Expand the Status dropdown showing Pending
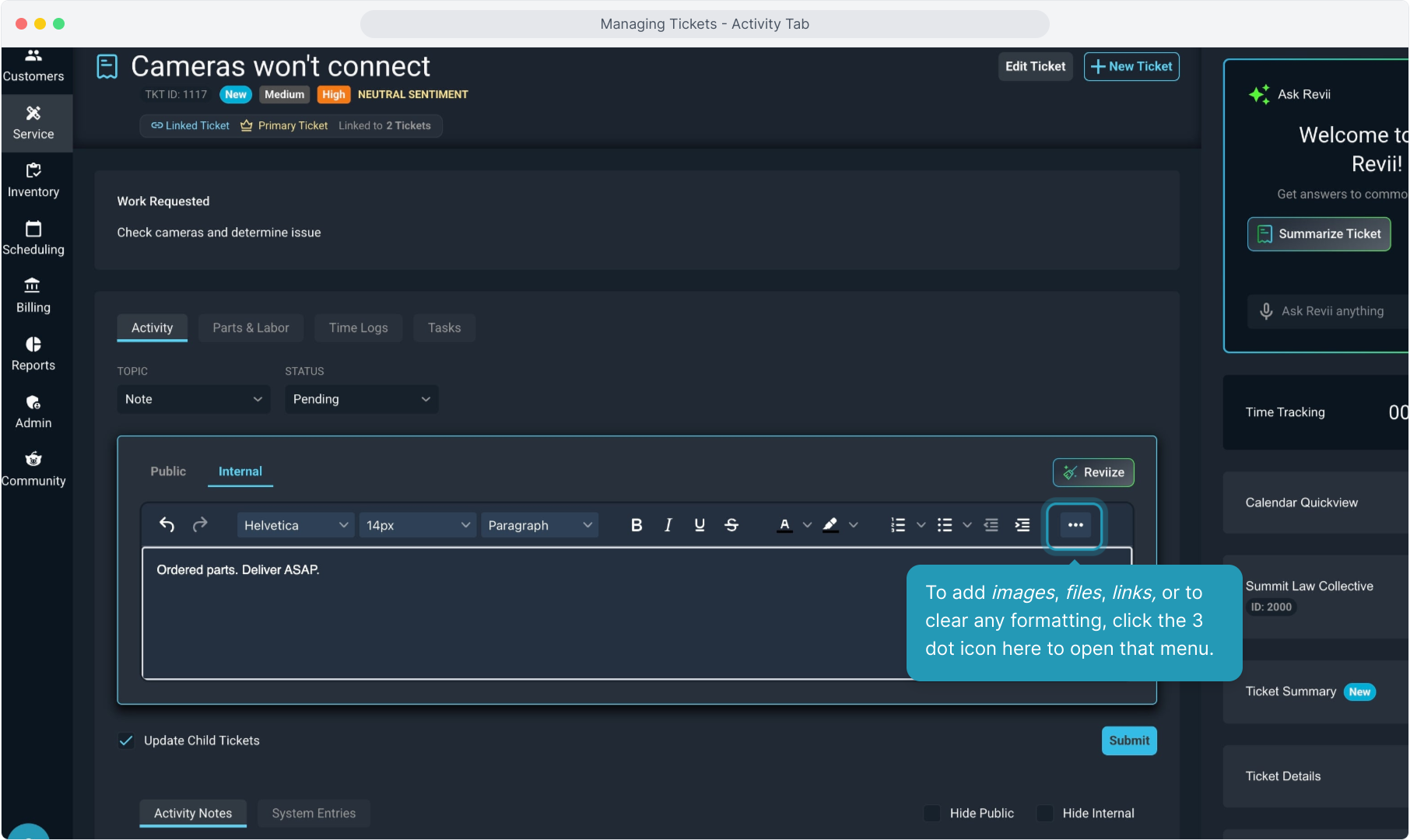Image resolution: width=1410 pixels, height=840 pixels. tap(361, 399)
